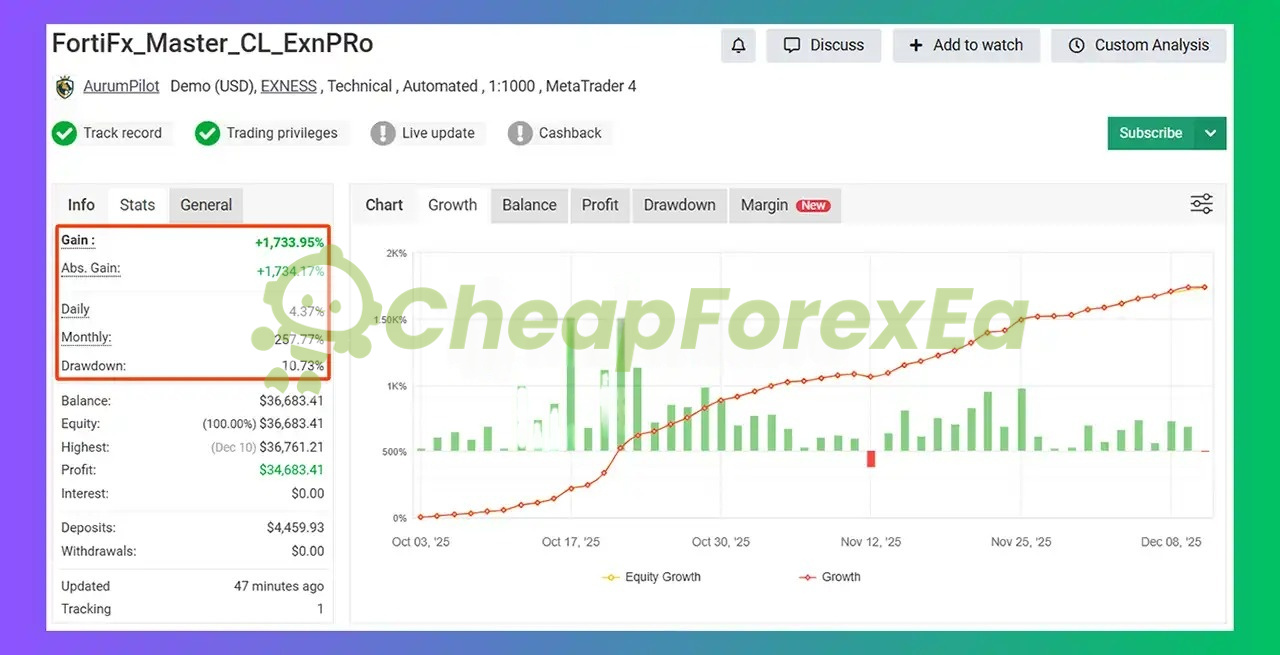
Task: Open the AurumPilot profile link
Action: pyautogui.click(x=121, y=86)
